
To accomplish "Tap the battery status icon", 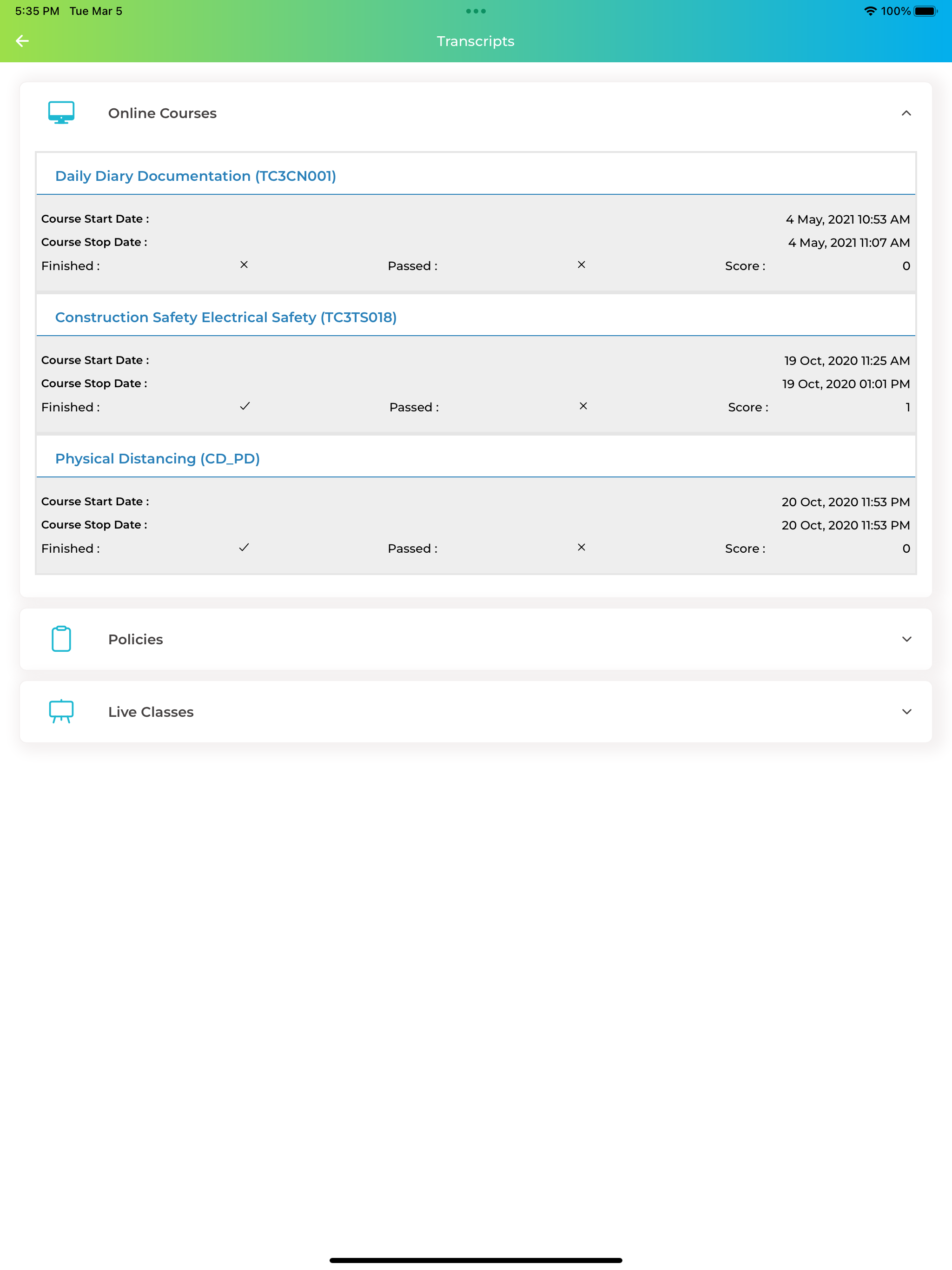I will pos(925,11).
